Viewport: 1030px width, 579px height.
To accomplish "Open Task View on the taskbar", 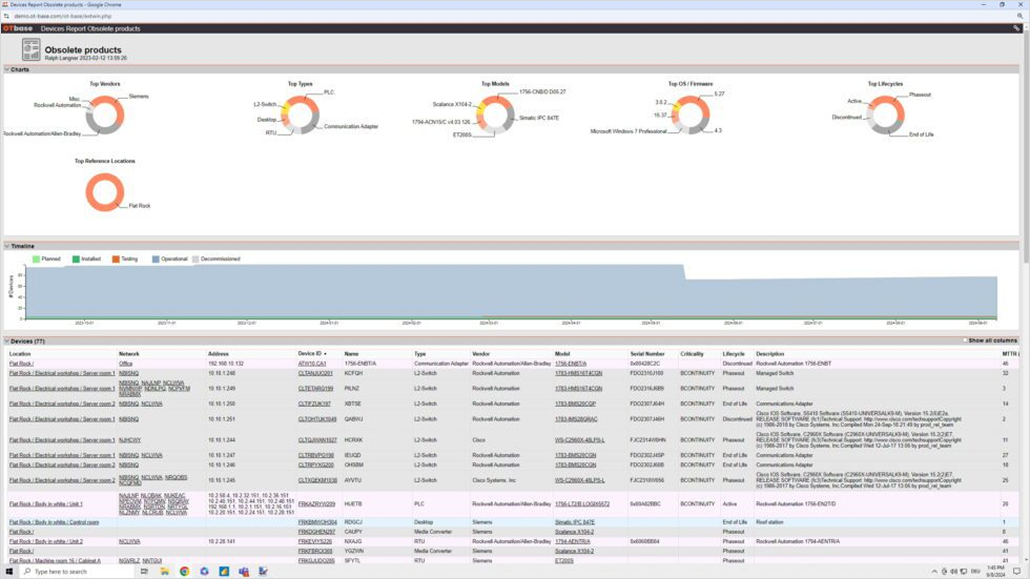I will click(144, 571).
